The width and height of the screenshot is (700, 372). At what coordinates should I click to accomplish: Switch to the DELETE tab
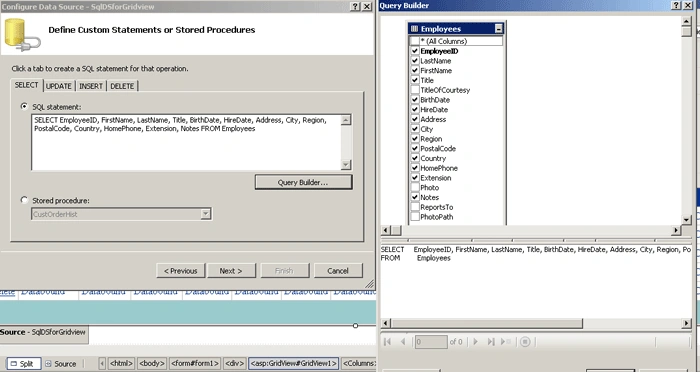point(122,86)
